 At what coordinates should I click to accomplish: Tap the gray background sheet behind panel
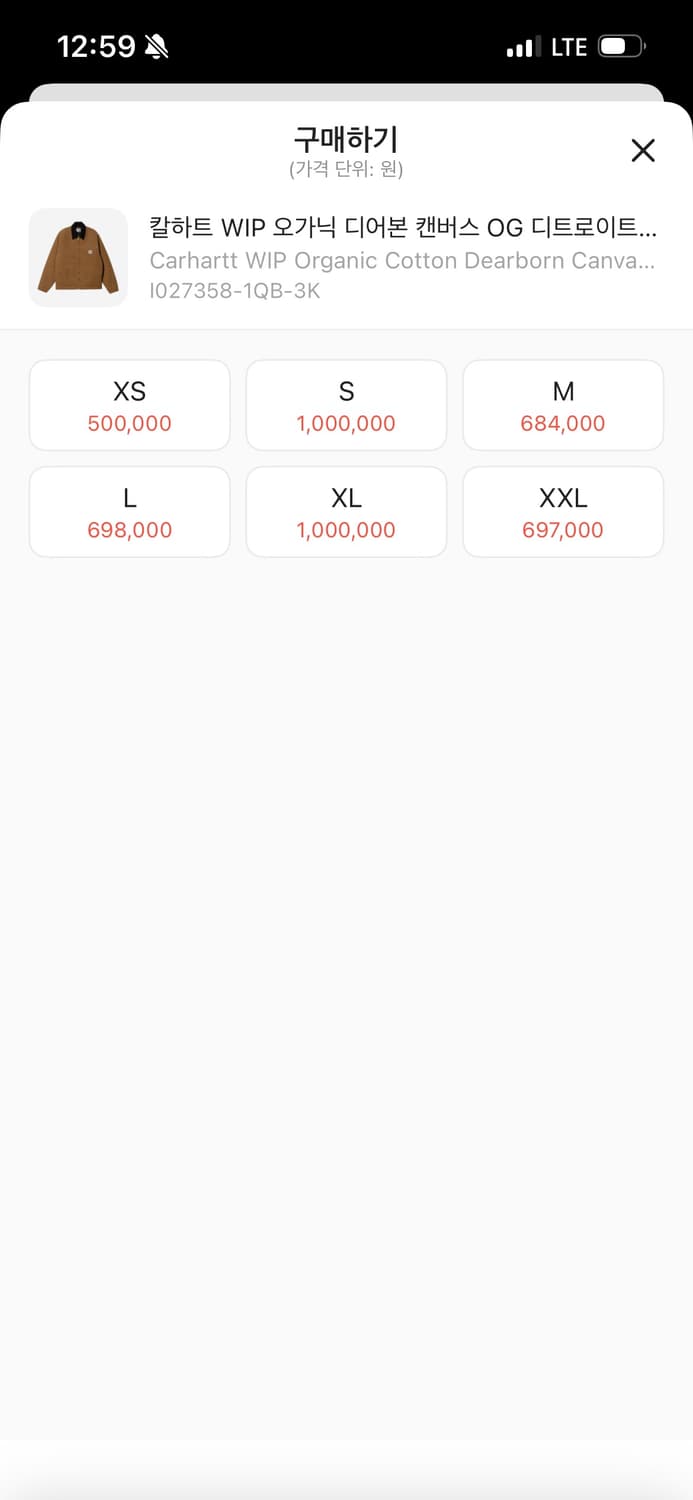click(346, 92)
